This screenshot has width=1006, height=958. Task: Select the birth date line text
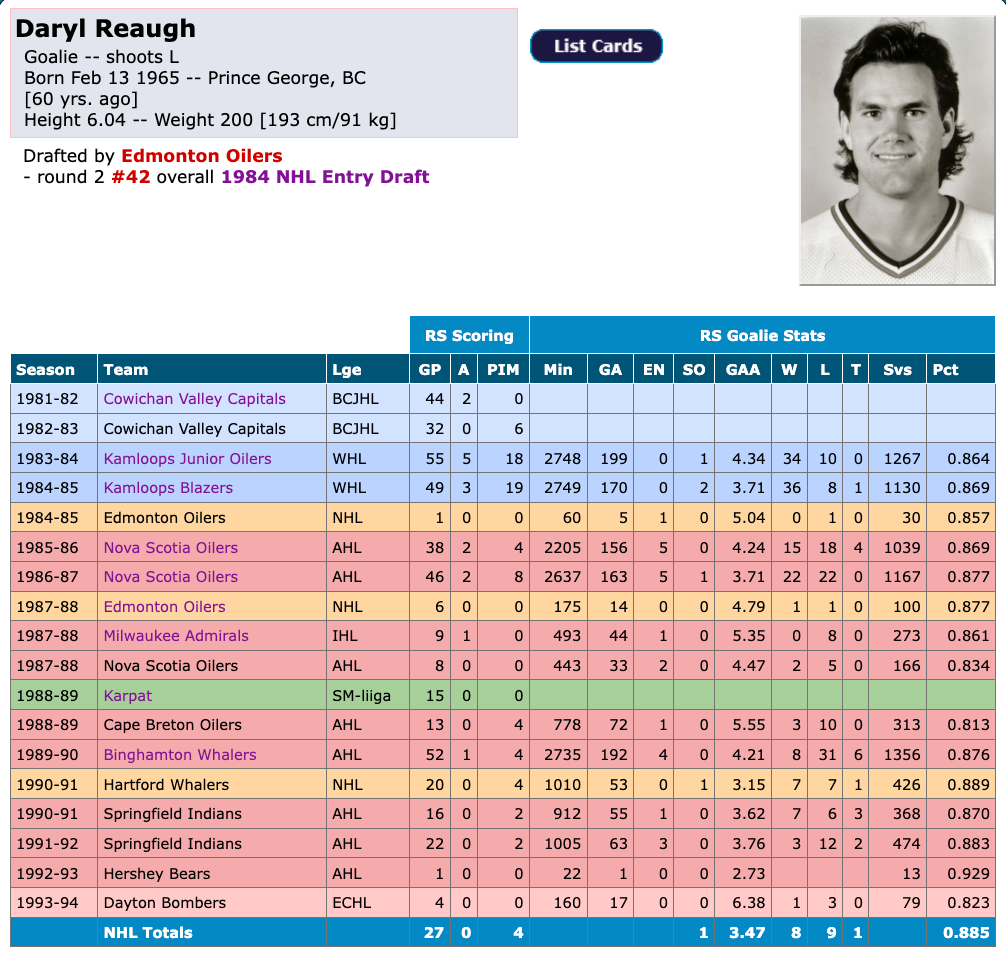click(x=195, y=78)
